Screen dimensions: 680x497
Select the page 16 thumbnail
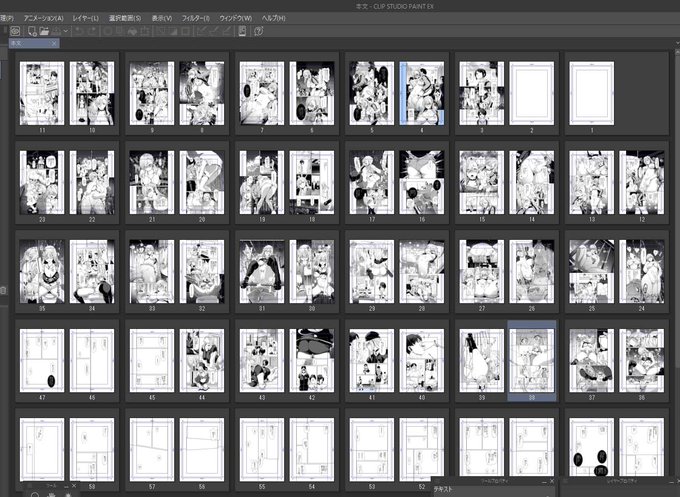pyautogui.click(x=422, y=182)
